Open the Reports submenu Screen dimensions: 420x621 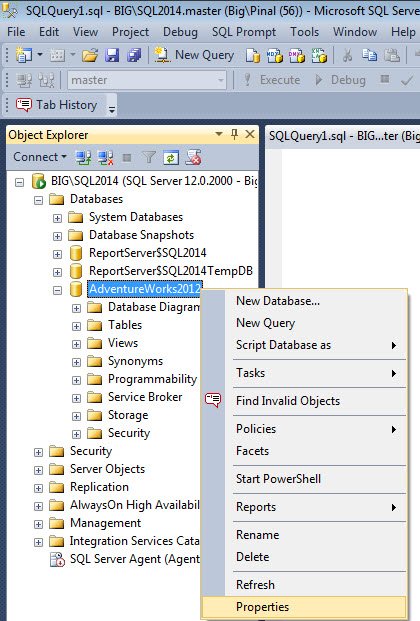tap(304, 507)
